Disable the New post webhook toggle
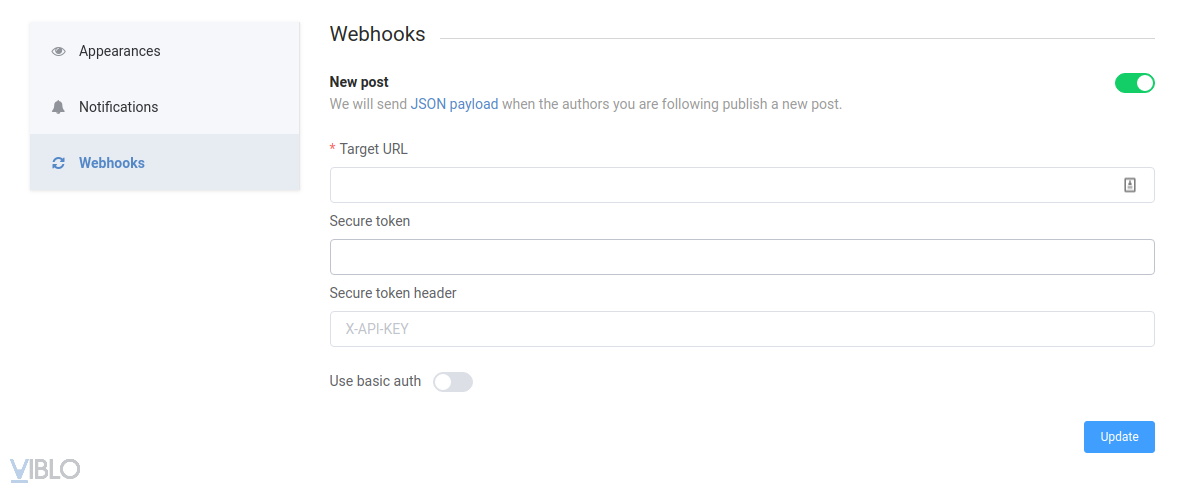The image size is (1188, 493). coord(1134,83)
